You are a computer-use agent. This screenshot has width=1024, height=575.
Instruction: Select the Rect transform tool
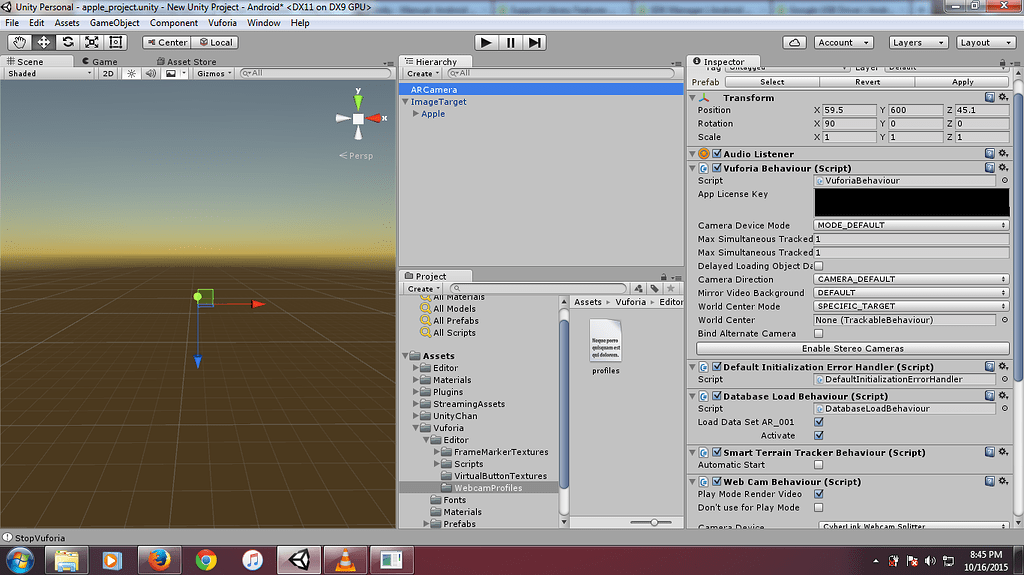coord(116,42)
